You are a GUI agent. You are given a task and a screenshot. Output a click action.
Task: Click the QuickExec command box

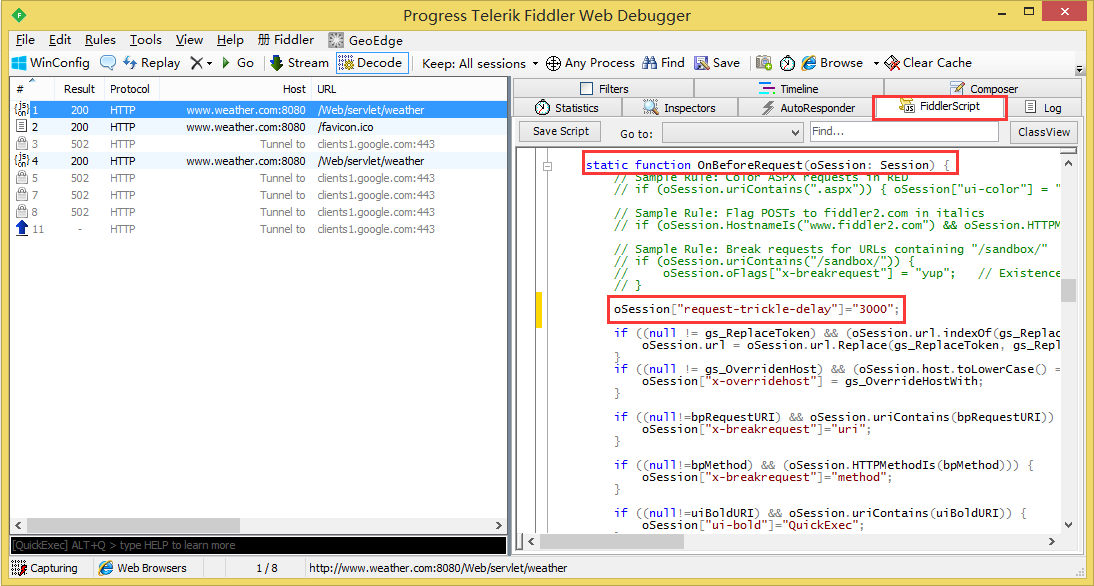pos(258,545)
